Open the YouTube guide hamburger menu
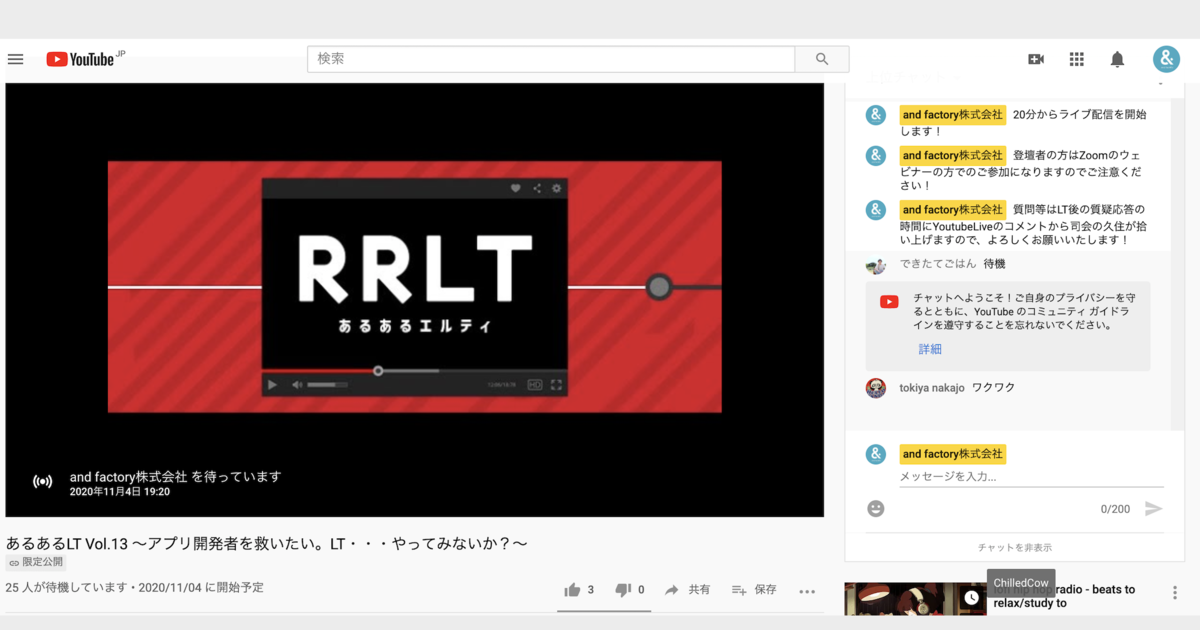This screenshot has height=630, width=1200. pyautogui.click(x=15, y=59)
